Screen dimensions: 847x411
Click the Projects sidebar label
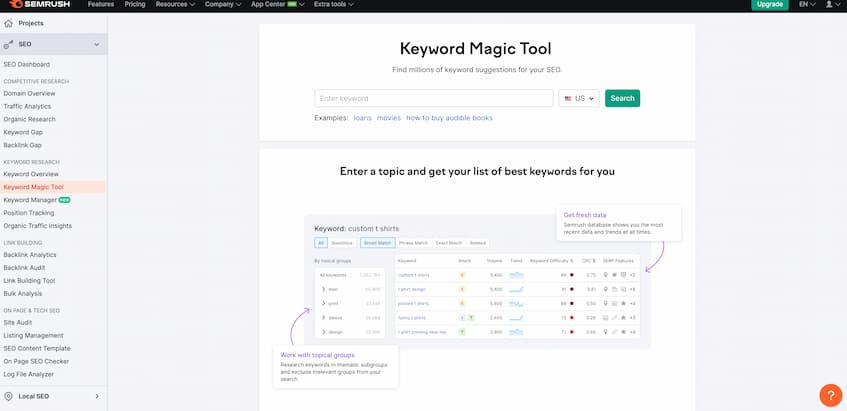(x=31, y=23)
